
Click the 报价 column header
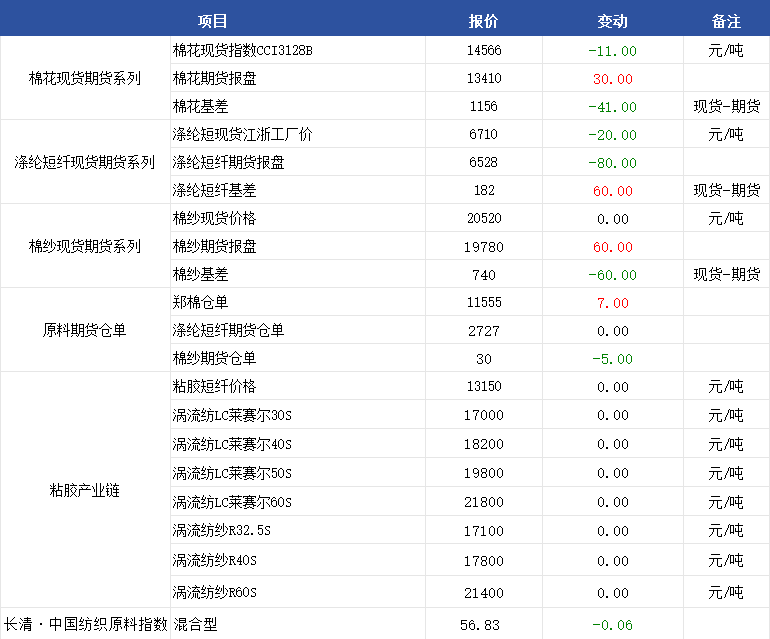483,21
